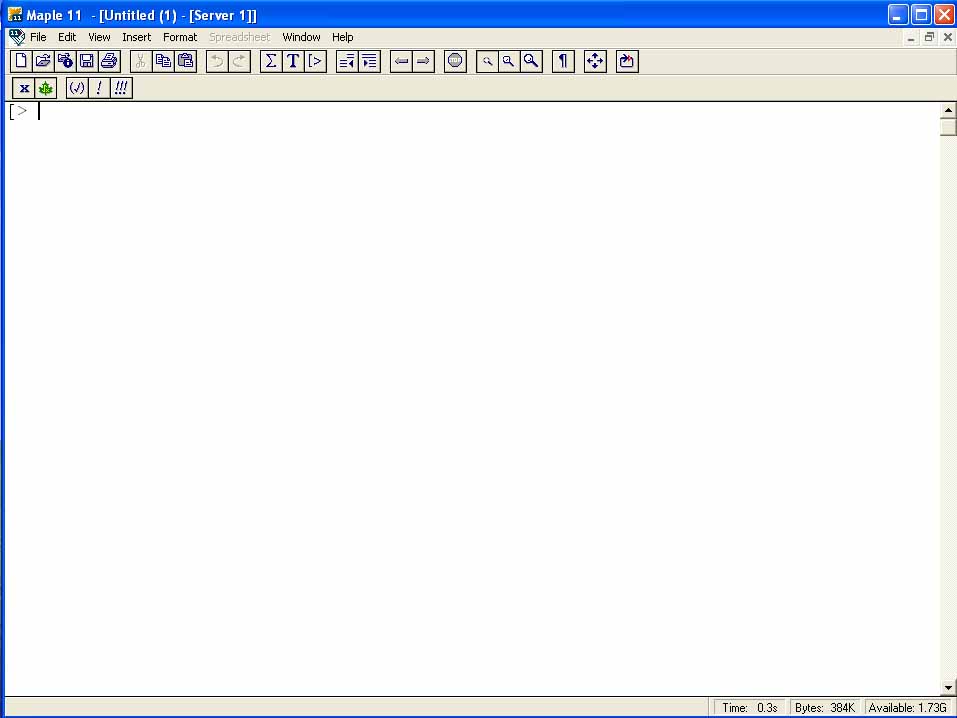Click the 'Bytes: 384K' status entry
This screenshot has height=718, width=957.
(x=825, y=708)
